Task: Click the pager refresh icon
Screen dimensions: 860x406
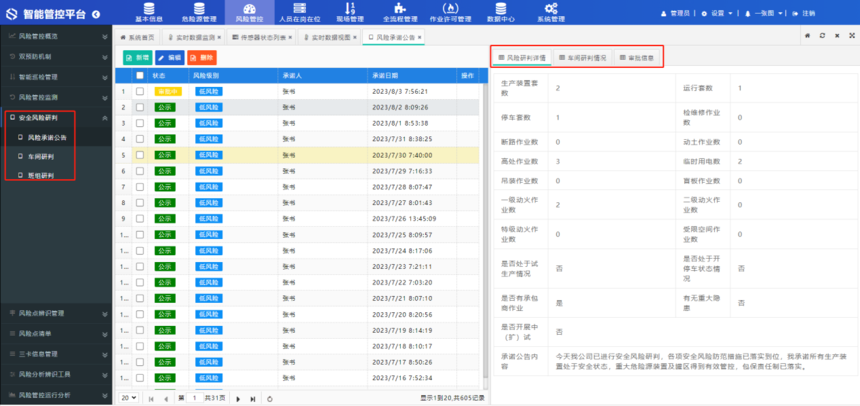Action: [x=270, y=398]
